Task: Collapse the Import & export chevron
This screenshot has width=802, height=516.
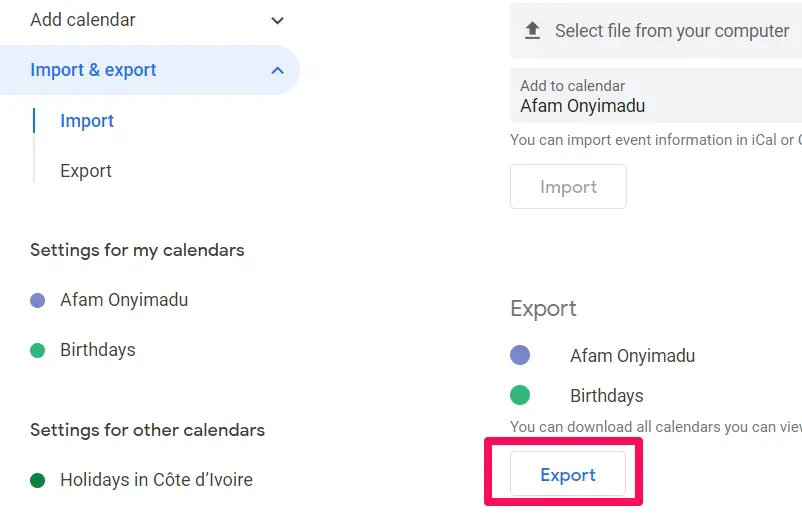Action: pyautogui.click(x=277, y=70)
